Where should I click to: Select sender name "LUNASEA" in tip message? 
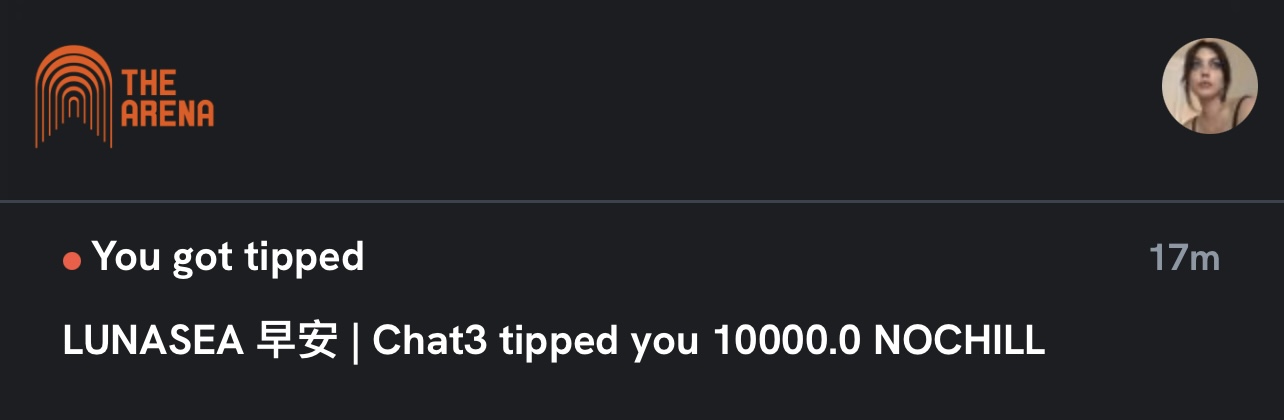[153, 342]
